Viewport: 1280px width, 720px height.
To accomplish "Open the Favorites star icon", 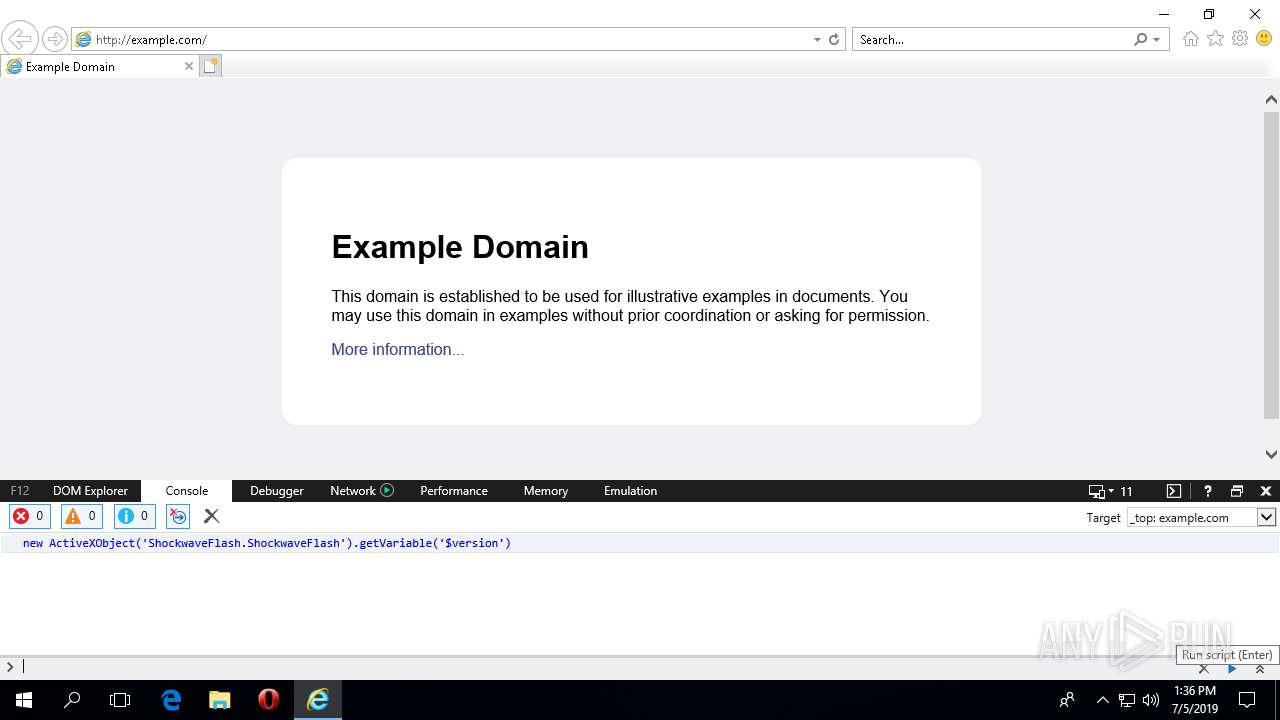I will point(1215,39).
